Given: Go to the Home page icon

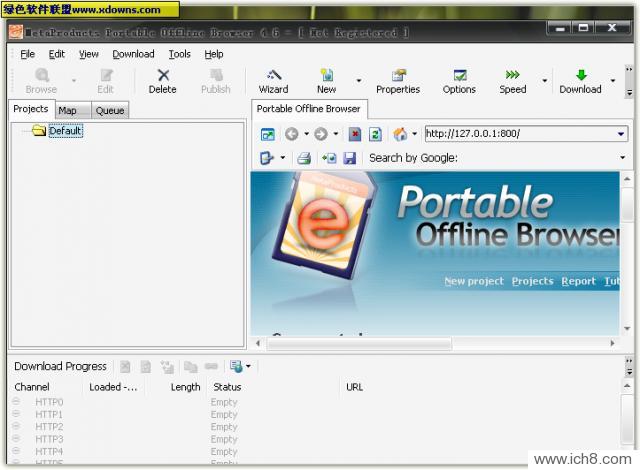Looking at the screenshot, I should [x=400, y=134].
